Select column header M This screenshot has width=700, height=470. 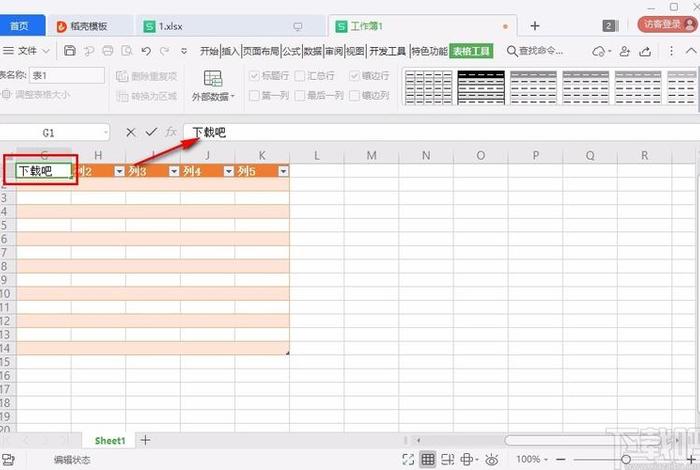[x=371, y=155]
